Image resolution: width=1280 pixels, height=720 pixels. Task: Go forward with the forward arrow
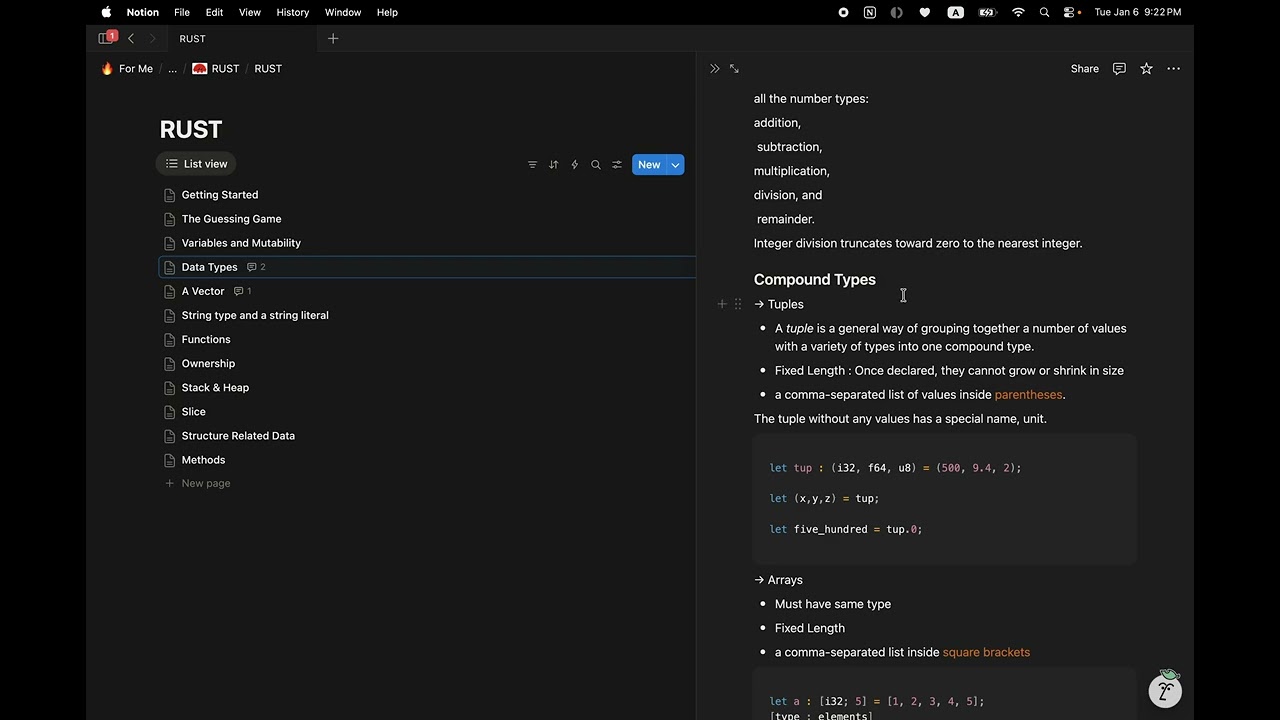(x=153, y=38)
